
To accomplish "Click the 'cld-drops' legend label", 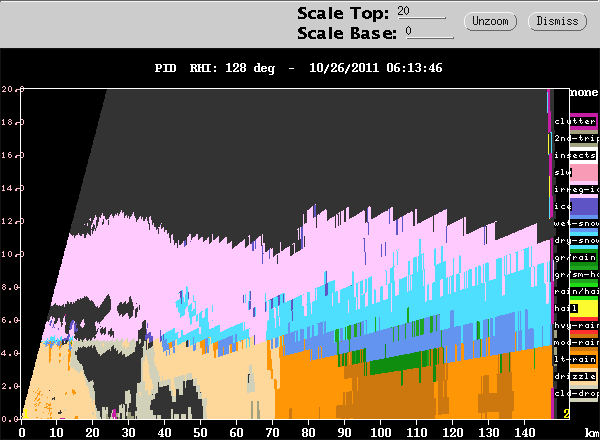I will tap(576, 393).
